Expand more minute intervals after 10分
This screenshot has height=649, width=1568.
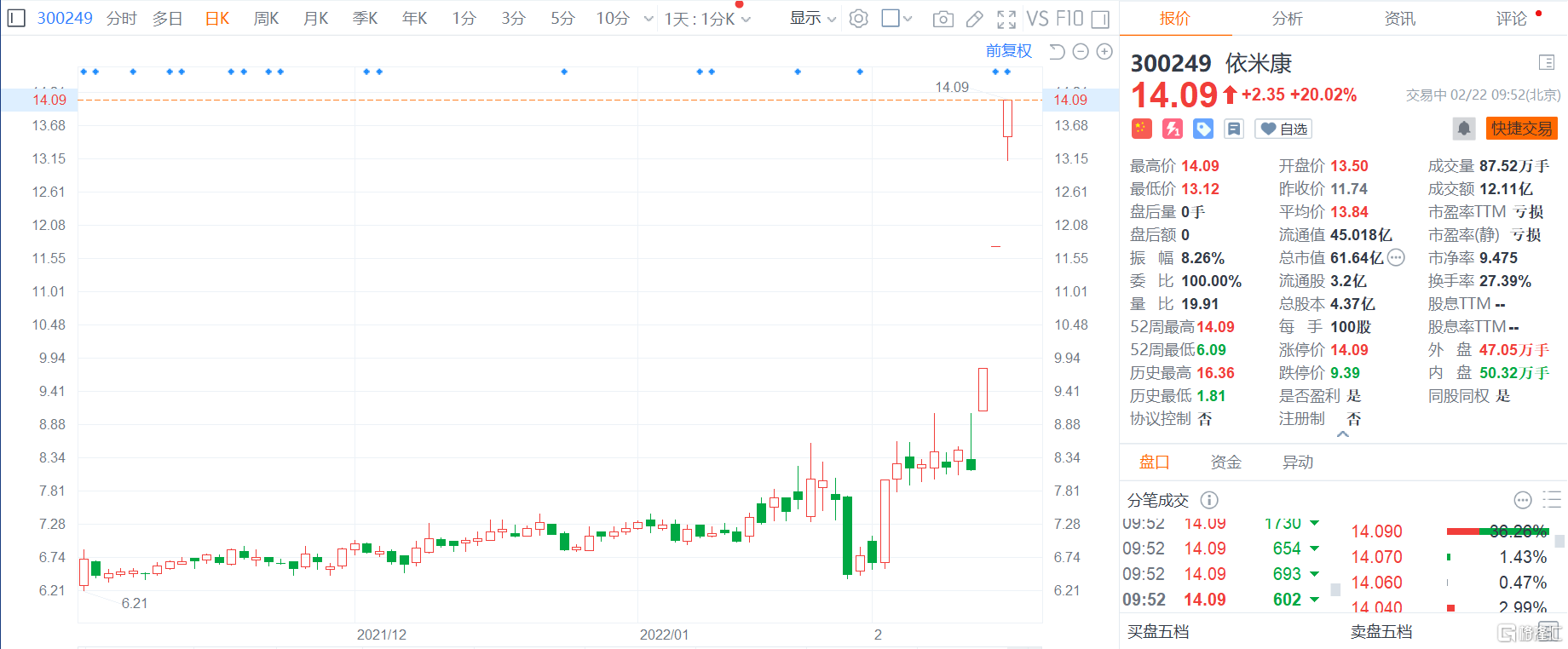tap(649, 19)
